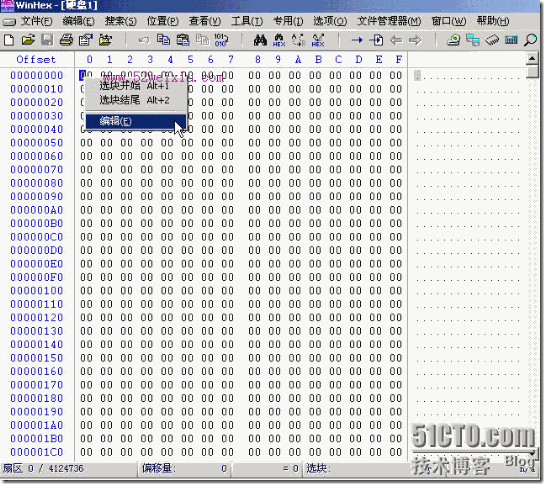
Task: Select 编辑(E) in the context menu
Action: click(x=136, y=121)
